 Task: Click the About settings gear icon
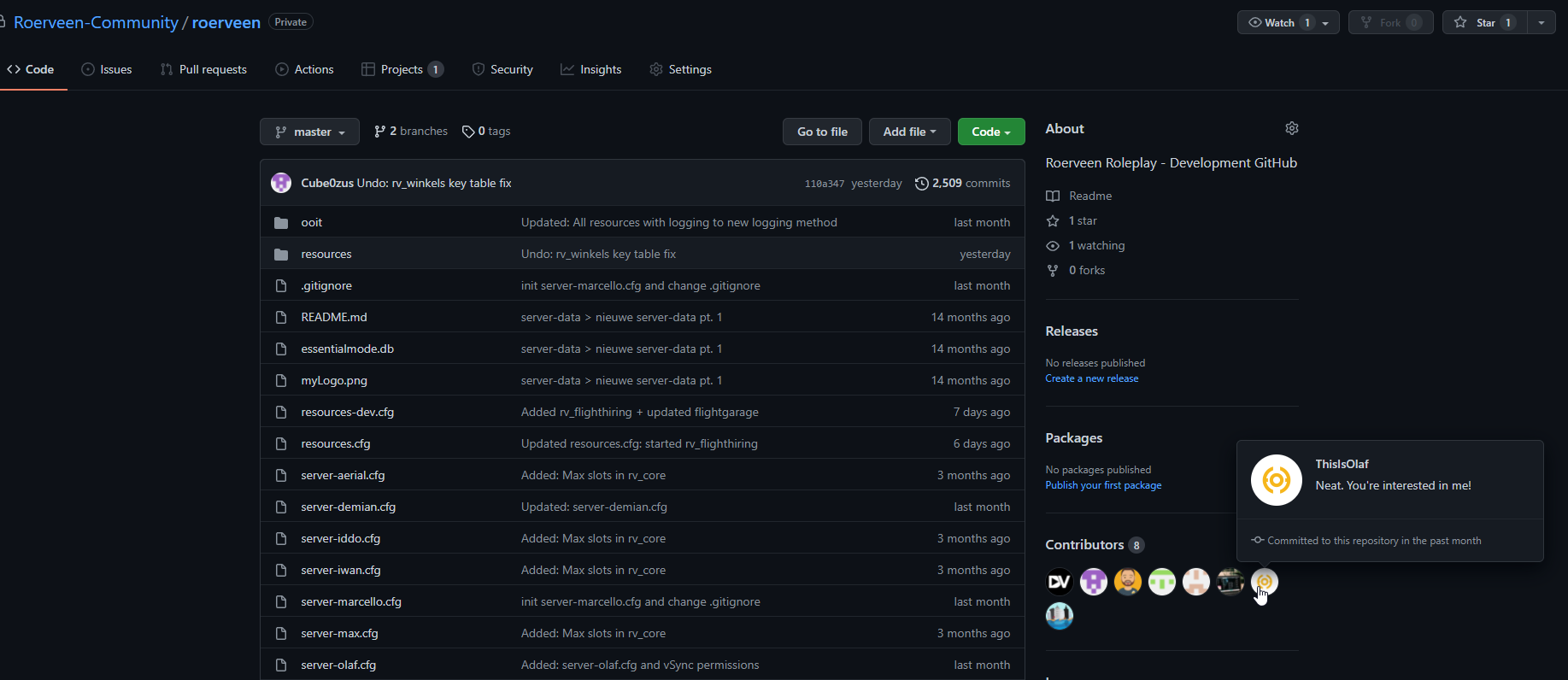1291,128
